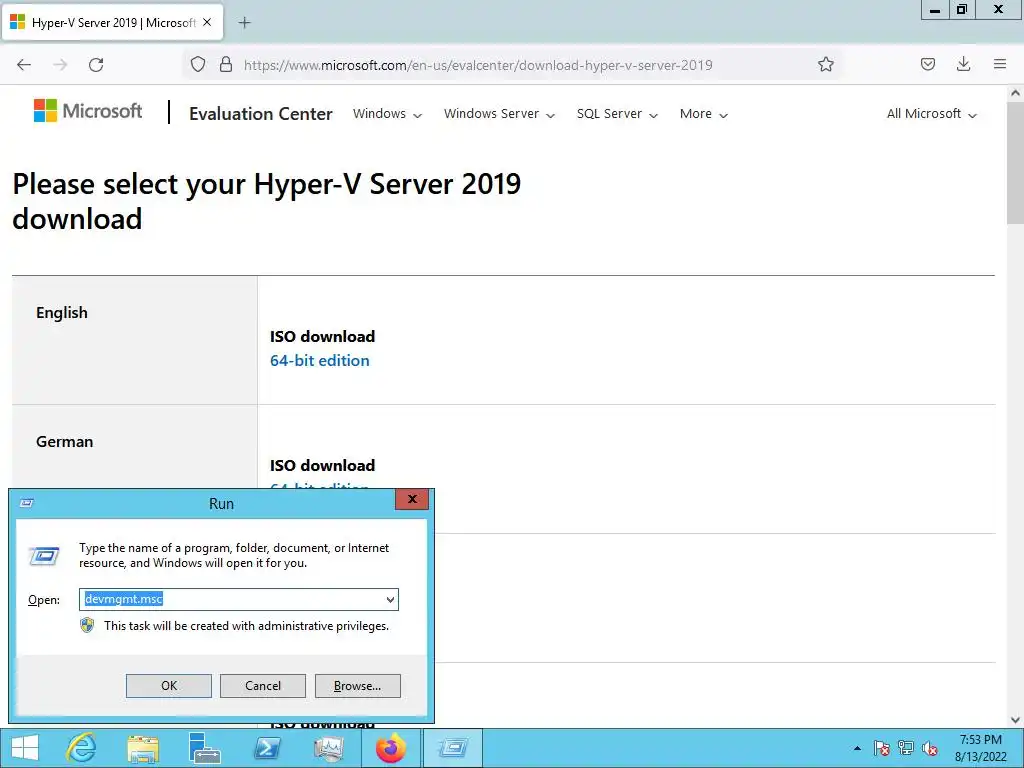Expand the More navigation menu
Image resolution: width=1024 pixels, height=768 pixels.
703,114
